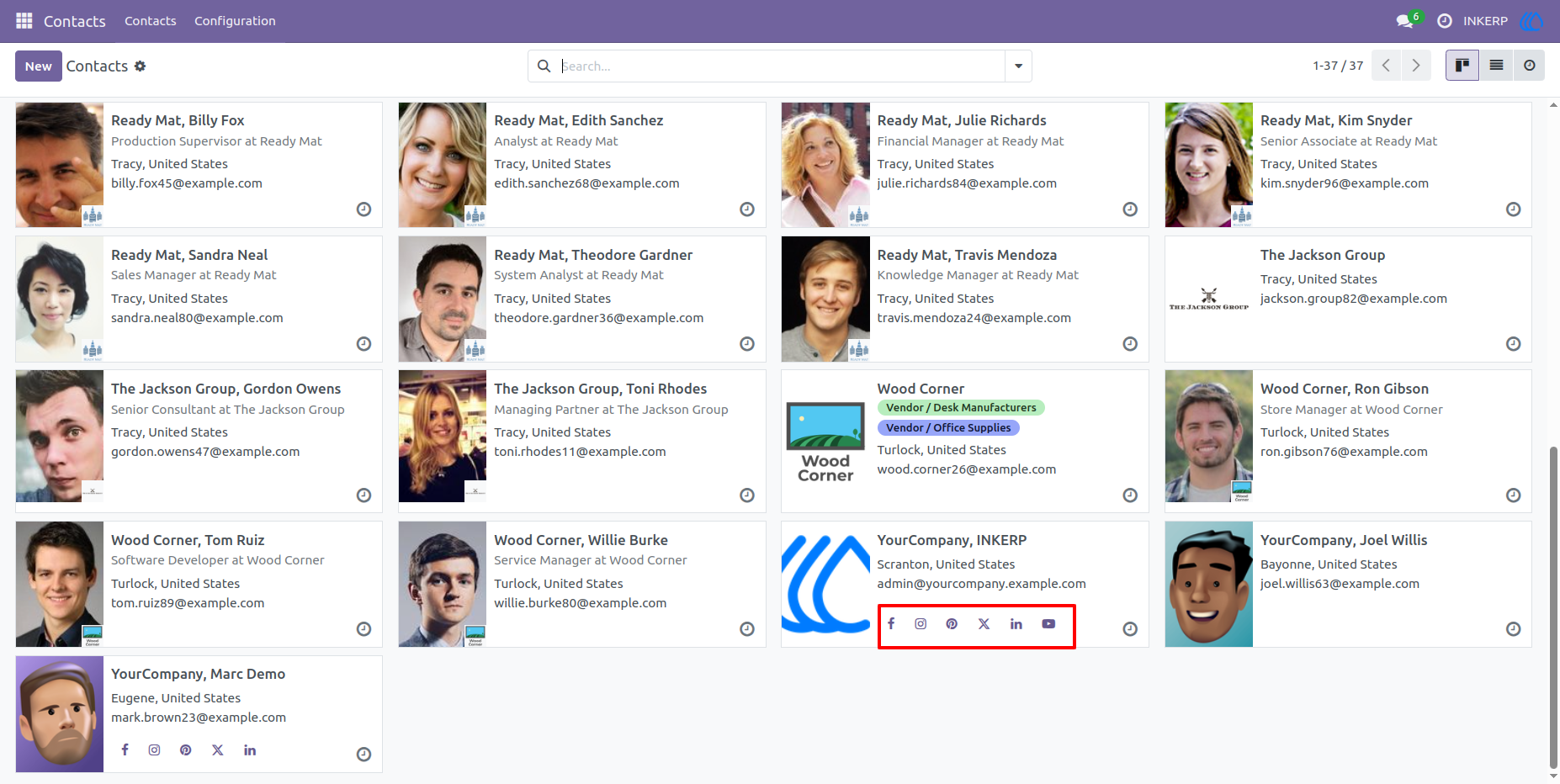Image resolution: width=1560 pixels, height=784 pixels.
Task: Open the activities clock icon near the top-right system tray
Action: coord(1445,21)
